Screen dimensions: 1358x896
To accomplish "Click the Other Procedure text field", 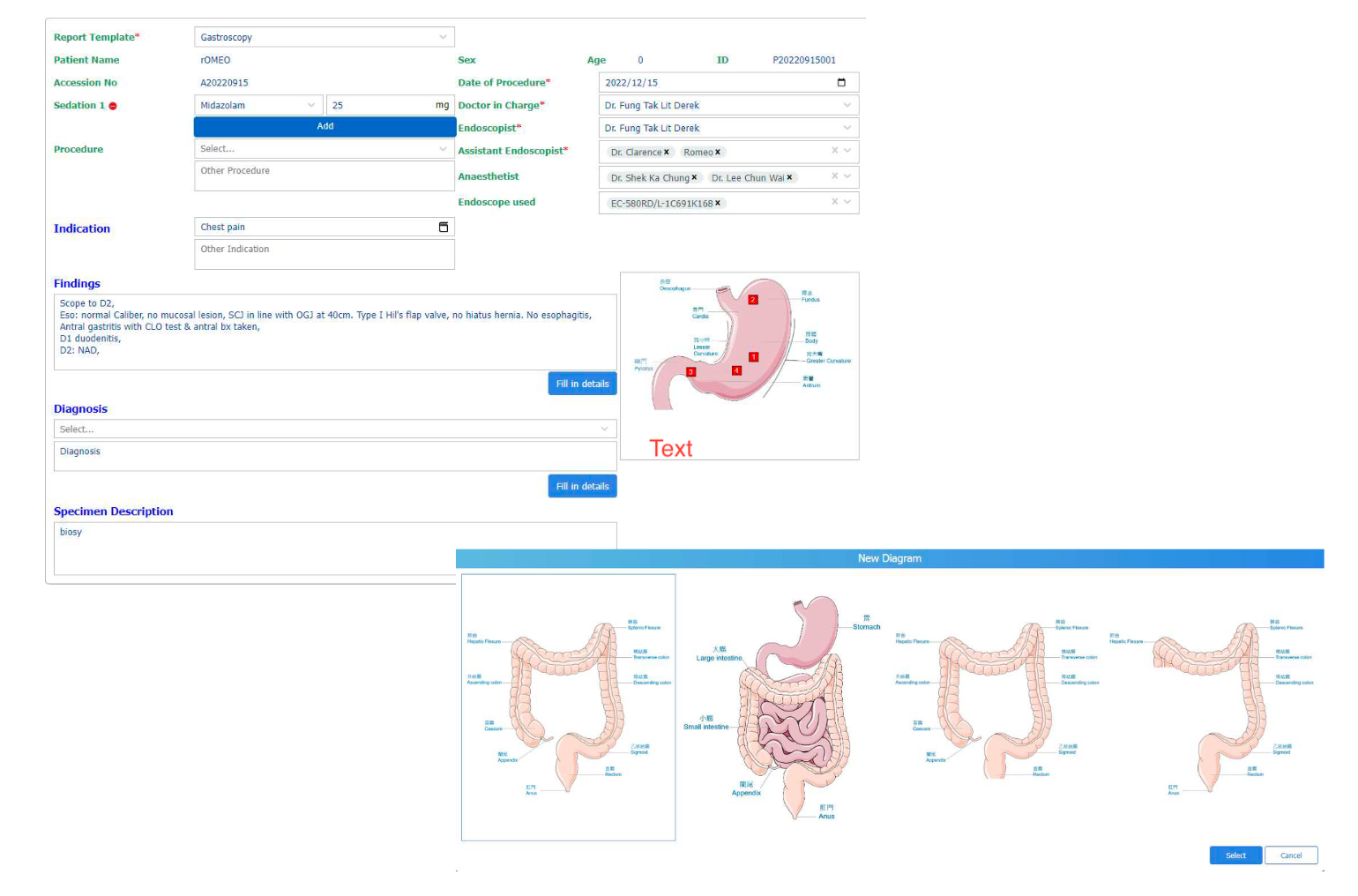I will click(325, 176).
